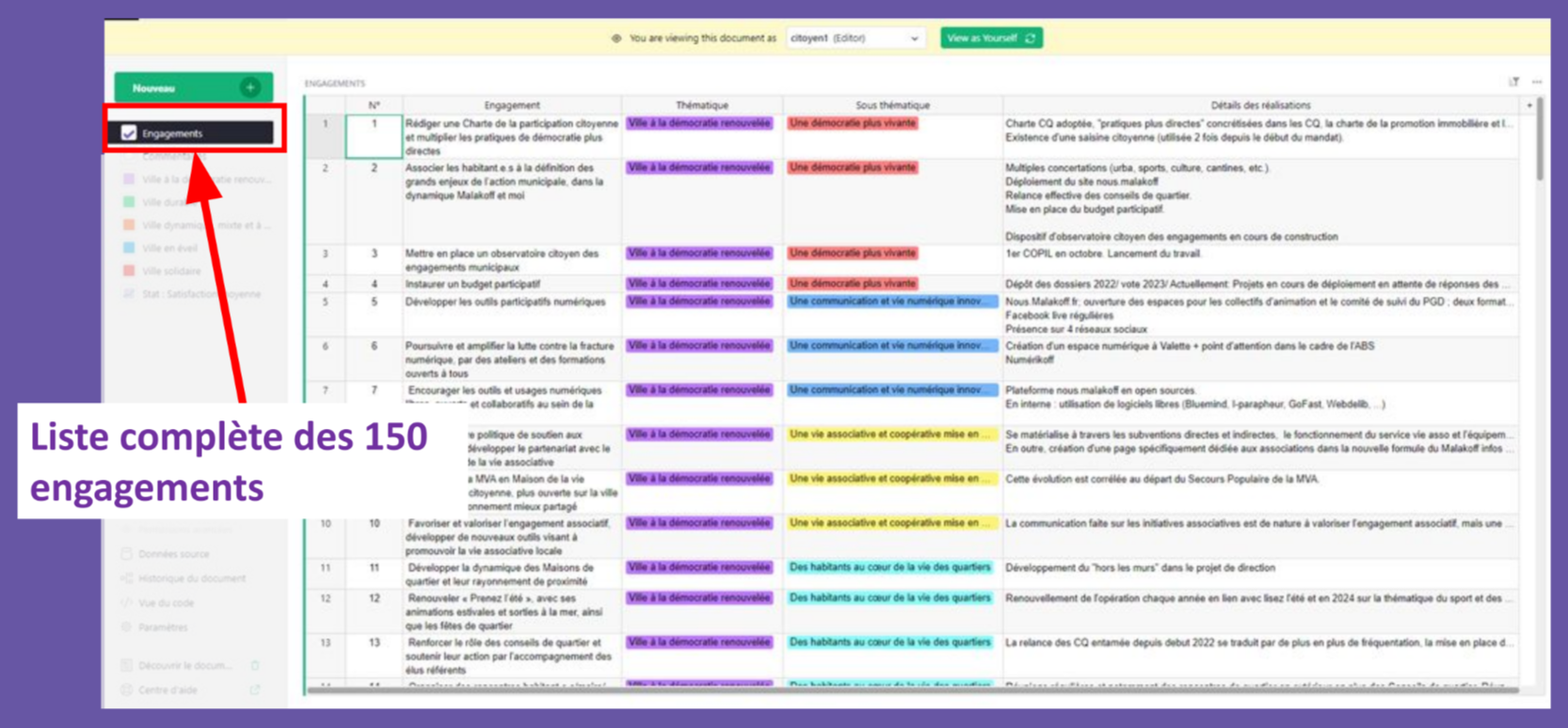The image size is (1568, 728).
Task: Click 'Instaurer un budget participatif' cell
Action: click(x=512, y=284)
